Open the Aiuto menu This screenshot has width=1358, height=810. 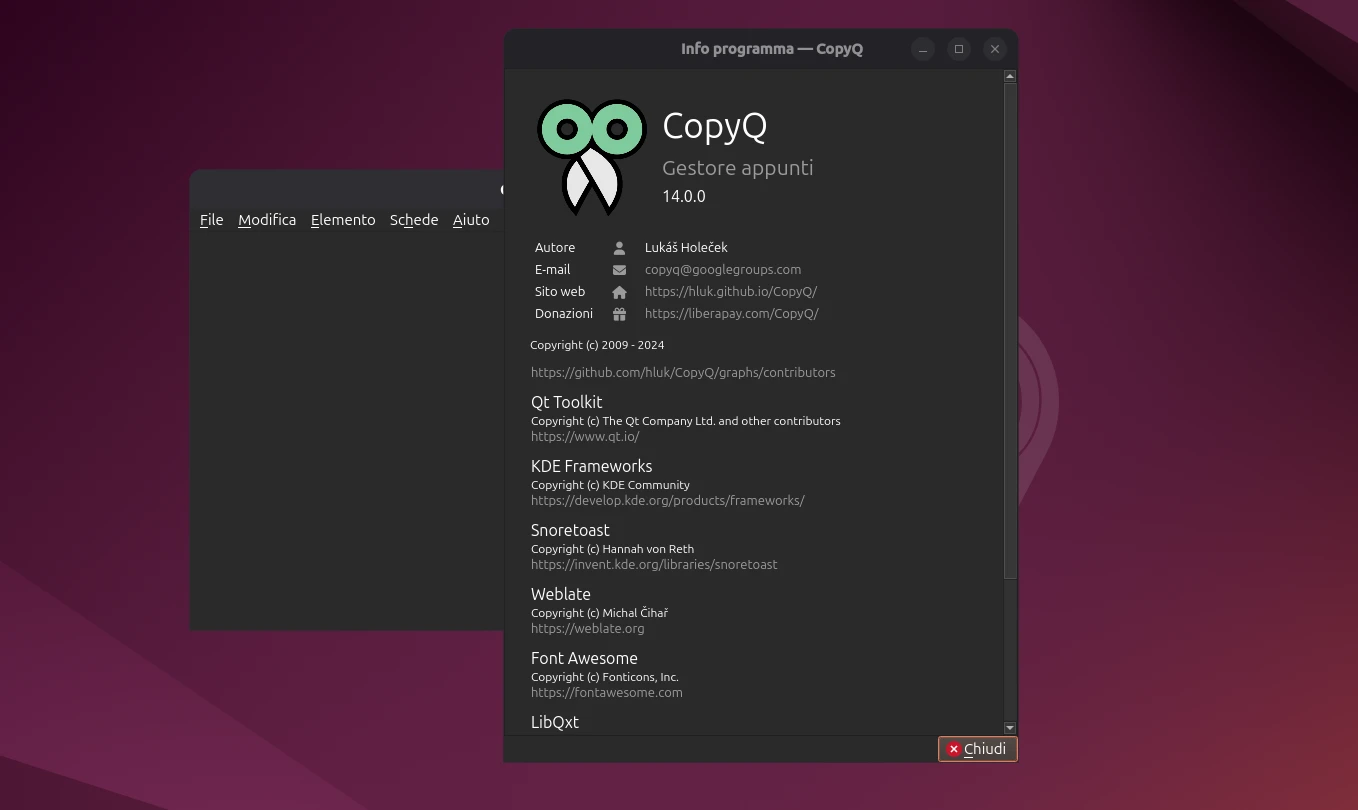[470, 220]
